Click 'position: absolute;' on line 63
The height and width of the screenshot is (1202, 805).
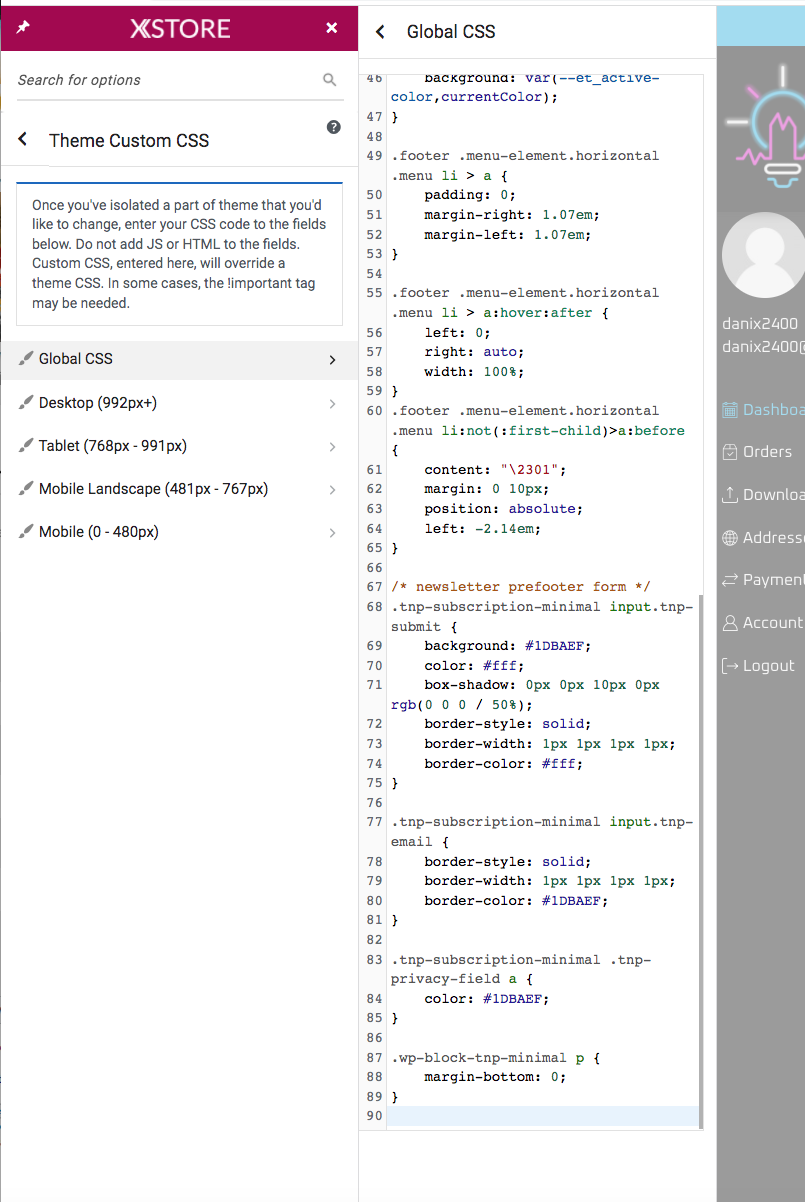point(503,509)
